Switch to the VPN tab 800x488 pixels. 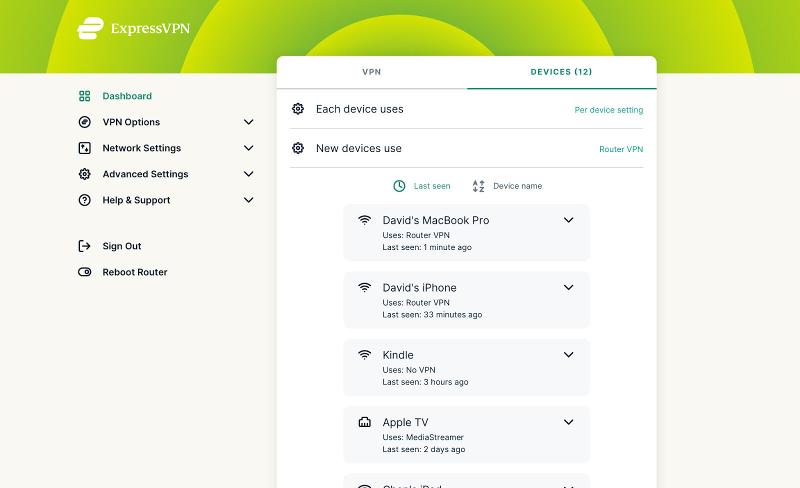click(x=371, y=72)
